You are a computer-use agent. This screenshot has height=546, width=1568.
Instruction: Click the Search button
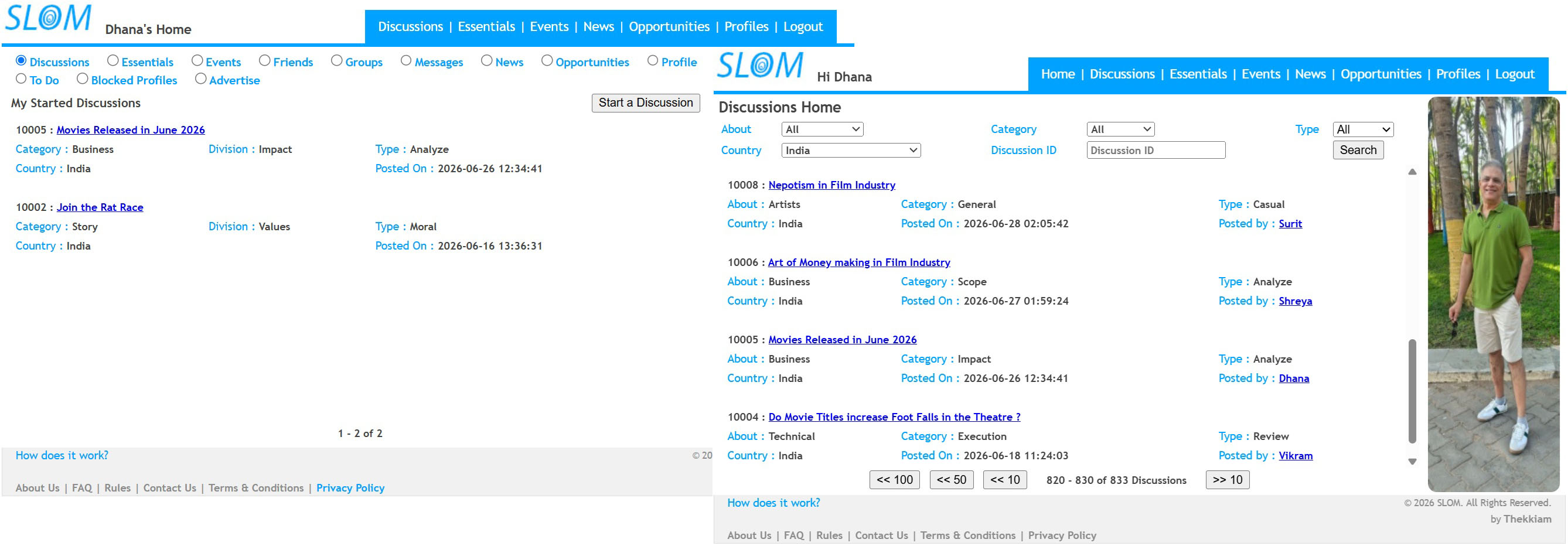[x=1358, y=151]
